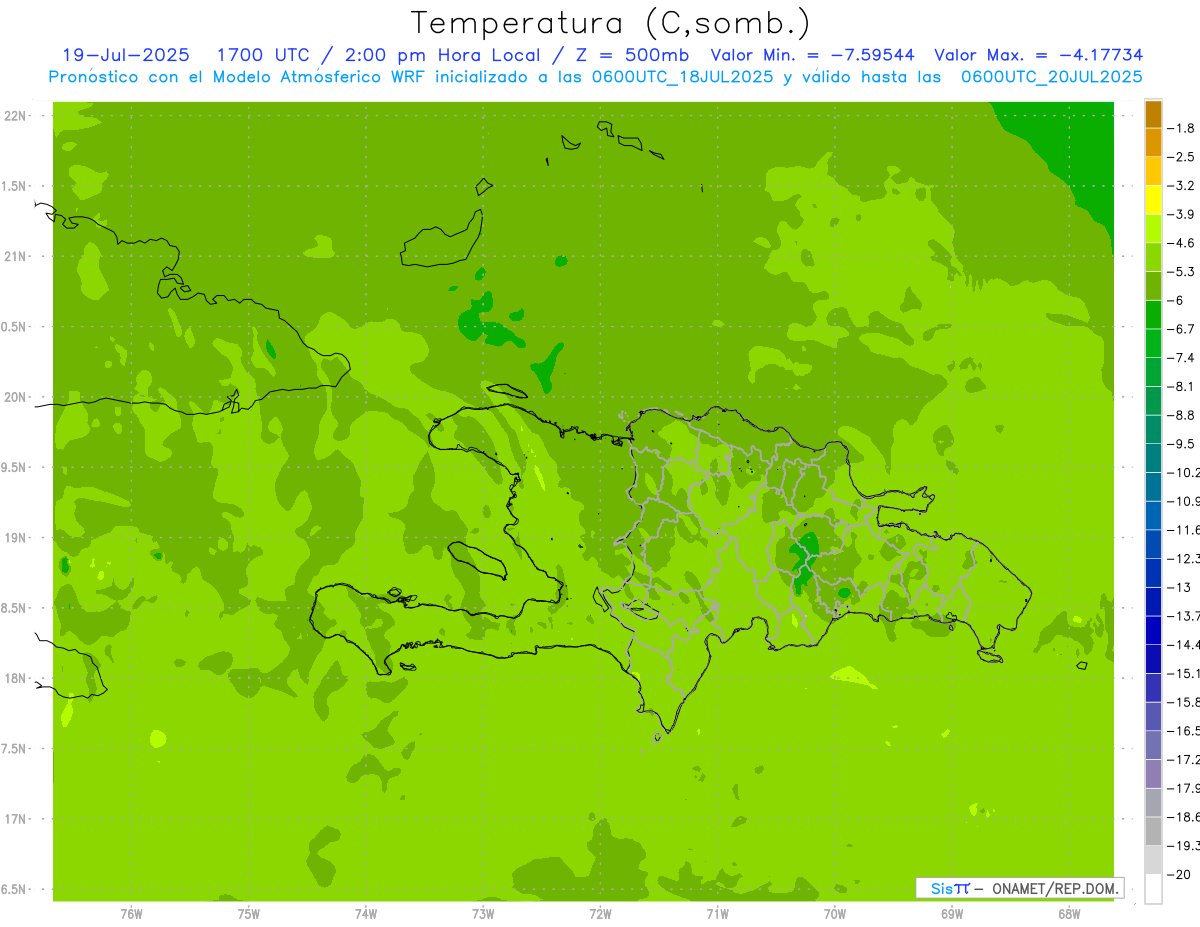Click the title 'Temperatura (C,somb.)'
This screenshot has width=1200, height=927.
[x=611, y=23]
